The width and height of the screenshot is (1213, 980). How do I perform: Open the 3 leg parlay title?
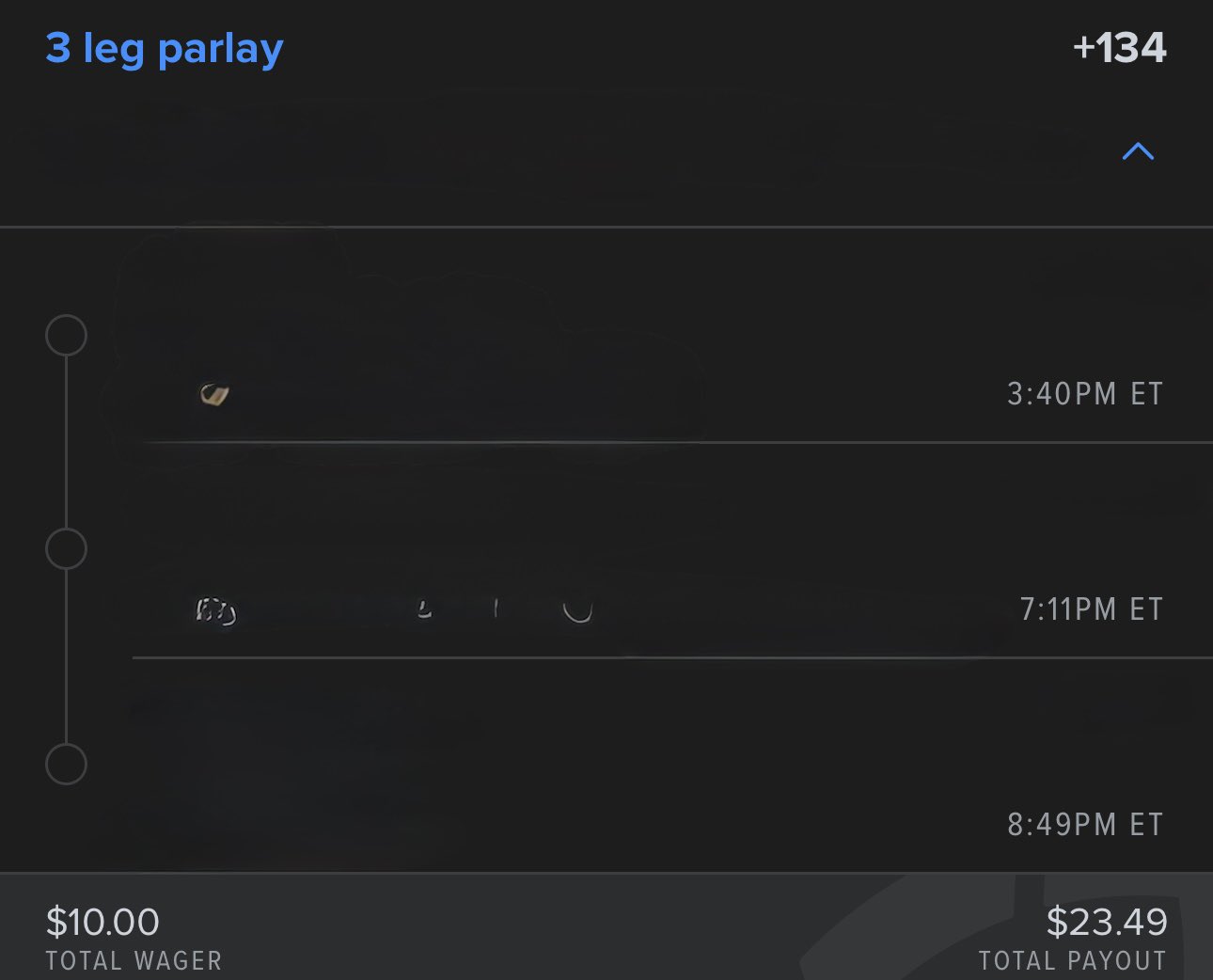165,49
